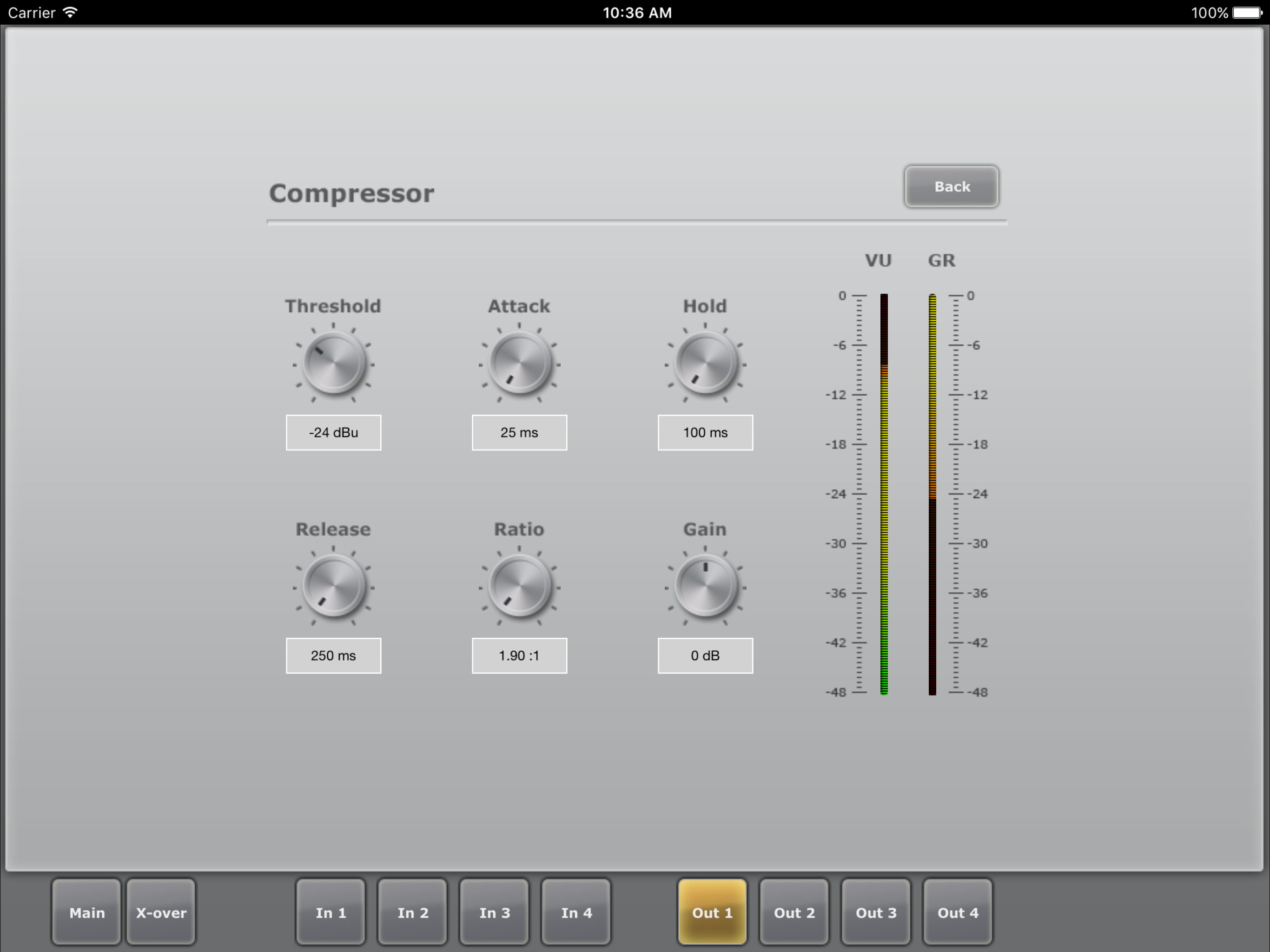
Task: Open the X-over tab
Action: click(x=161, y=912)
